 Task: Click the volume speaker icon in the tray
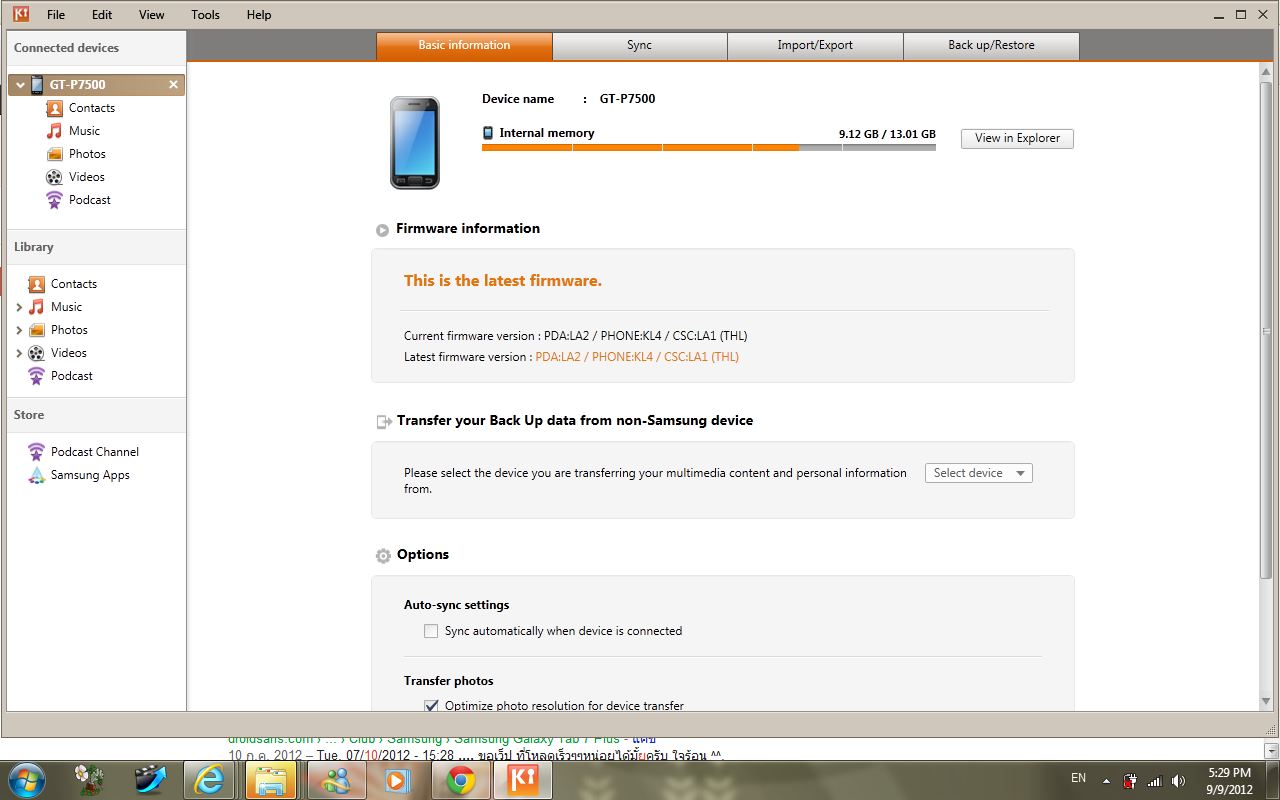(x=1179, y=780)
